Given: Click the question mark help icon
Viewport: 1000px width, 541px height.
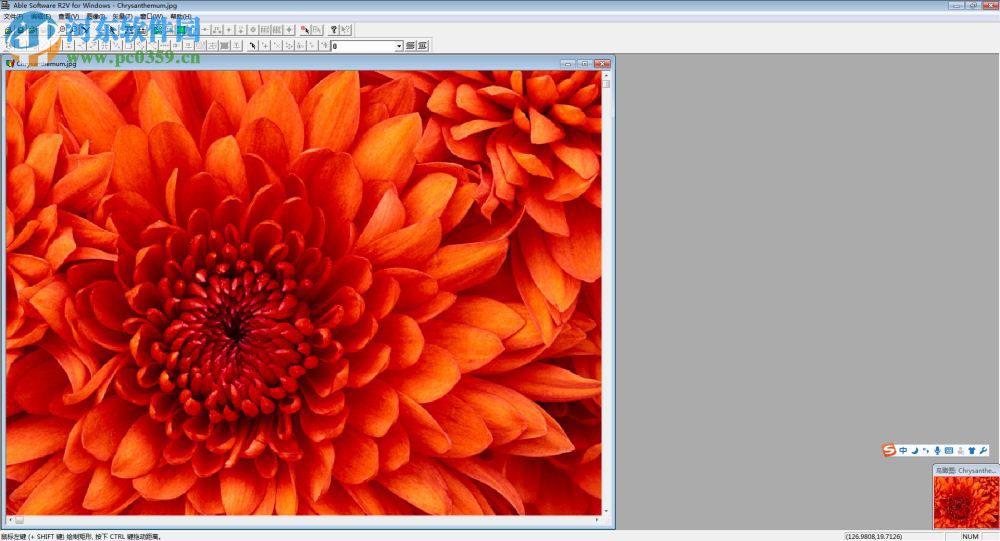Looking at the screenshot, I should pos(334,30).
